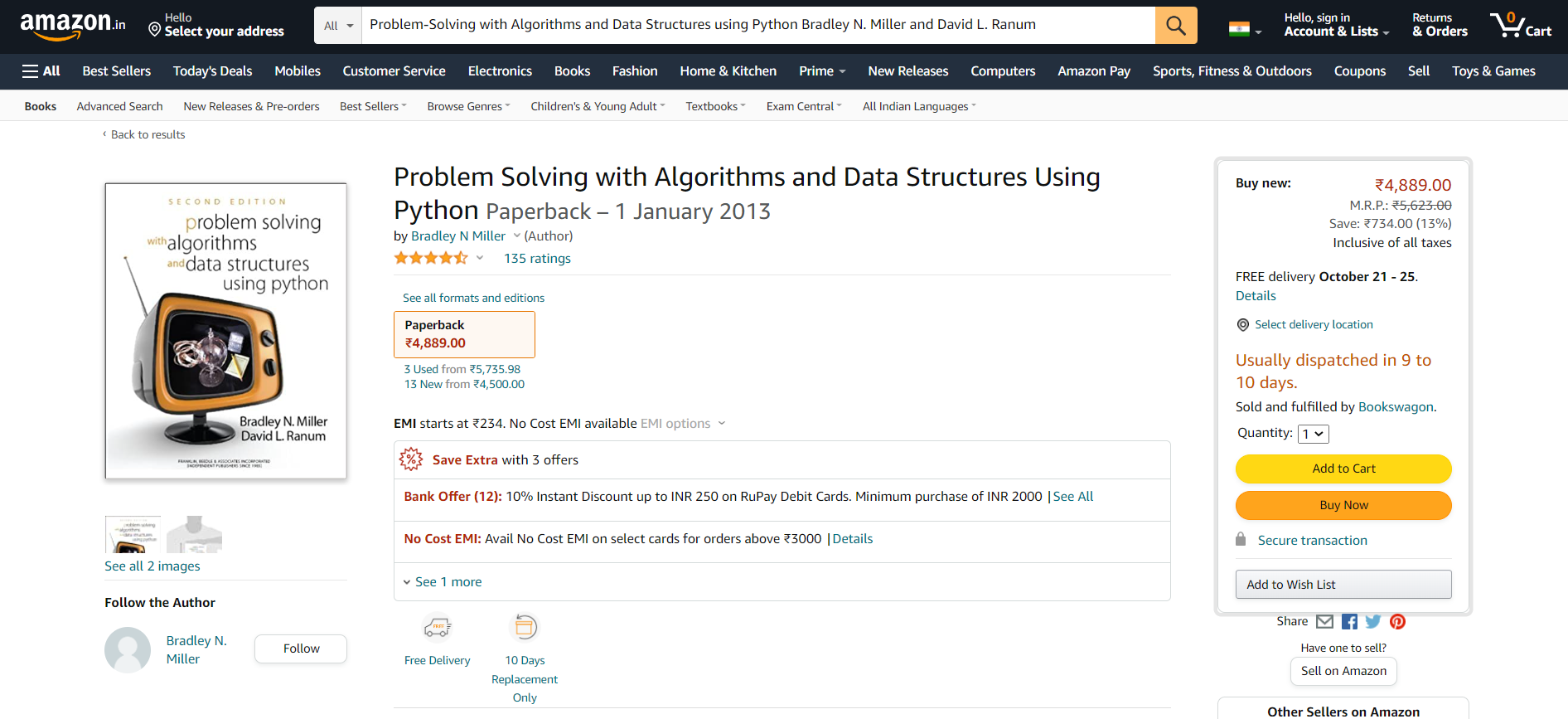The image size is (1568, 719).
Task: Go Back to results
Action: tap(144, 134)
